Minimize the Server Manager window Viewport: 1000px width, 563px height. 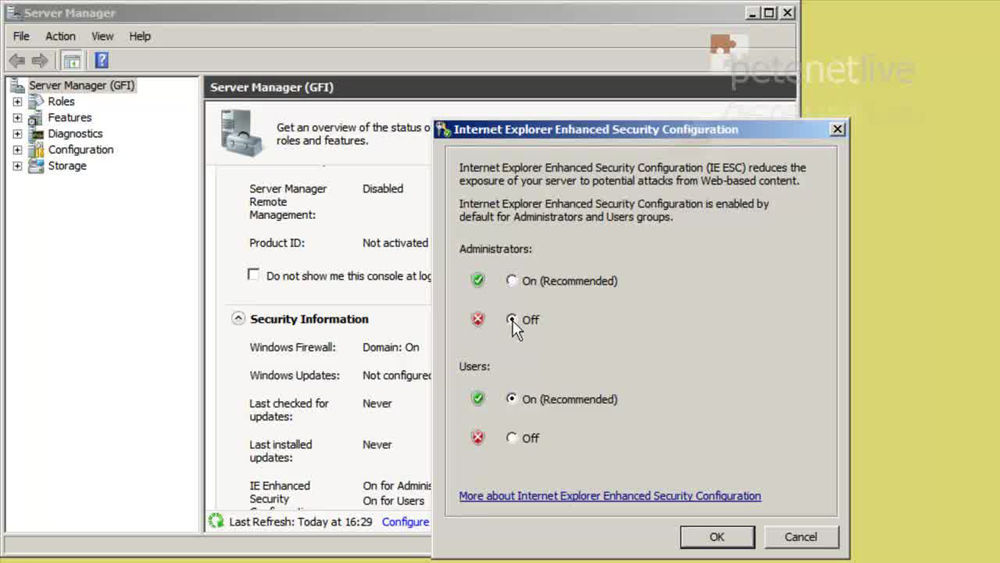753,12
